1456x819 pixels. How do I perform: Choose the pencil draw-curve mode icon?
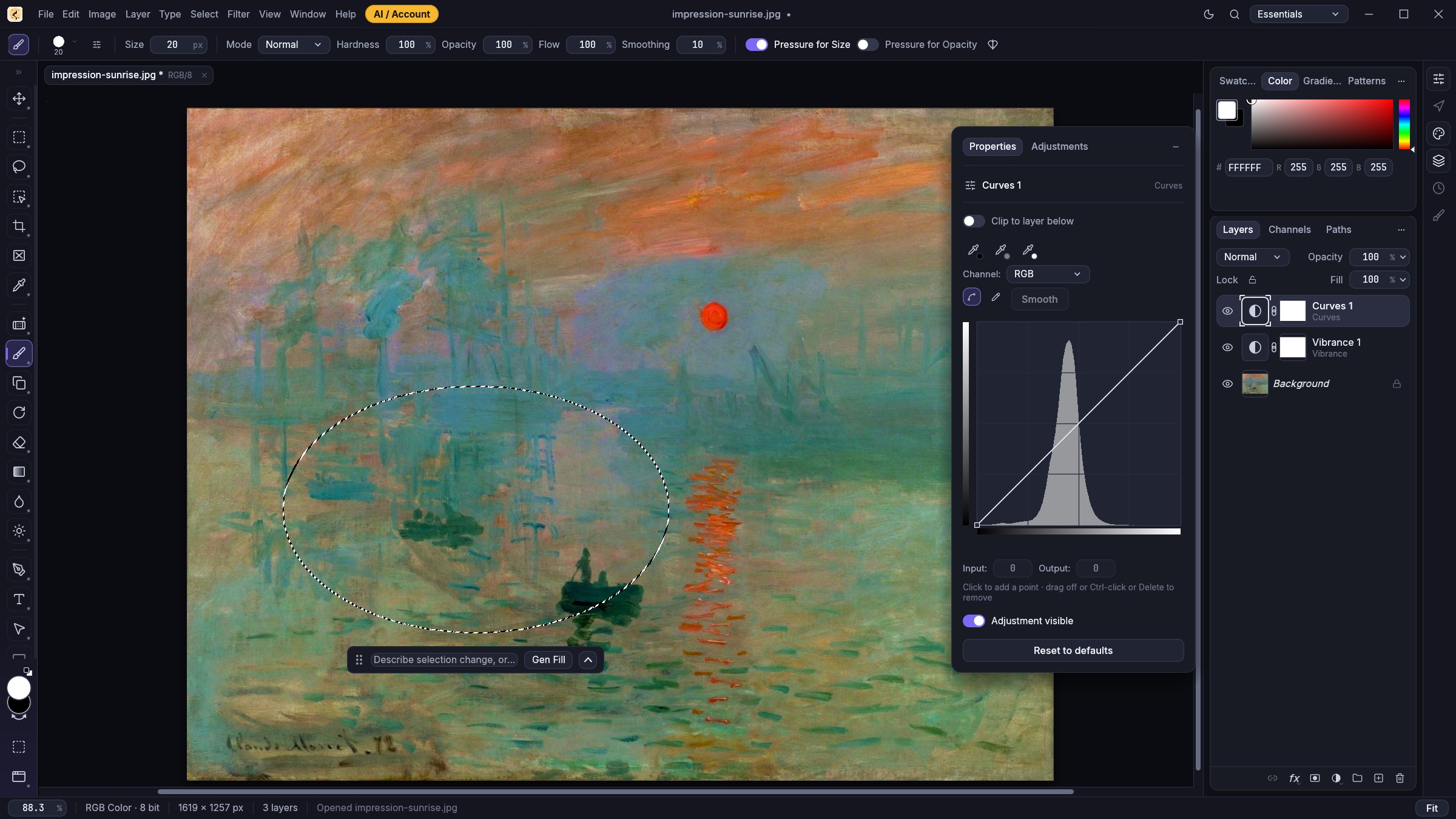(x=996, y=297)
